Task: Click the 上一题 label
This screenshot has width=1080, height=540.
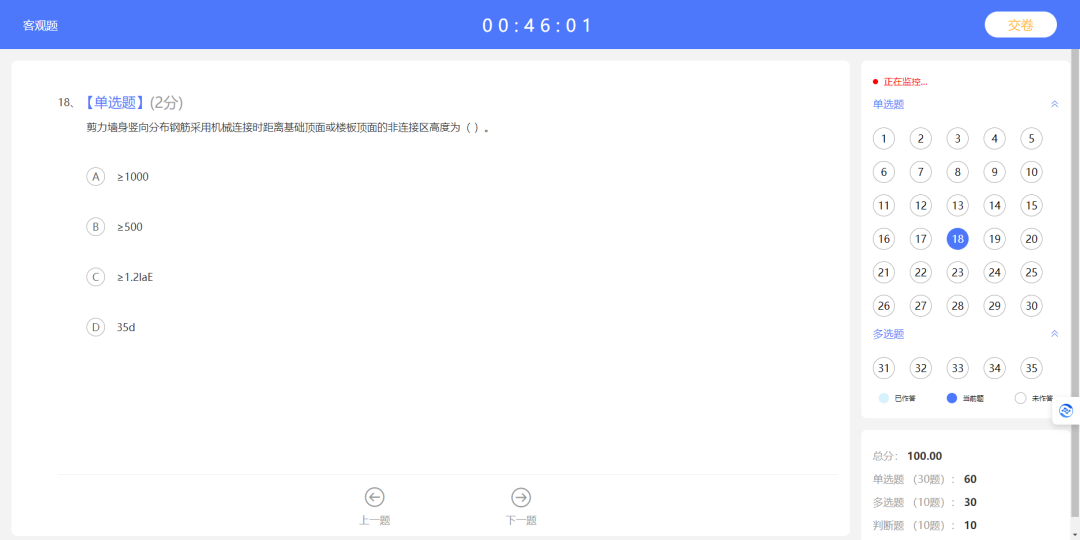Action: pos(374,521)
